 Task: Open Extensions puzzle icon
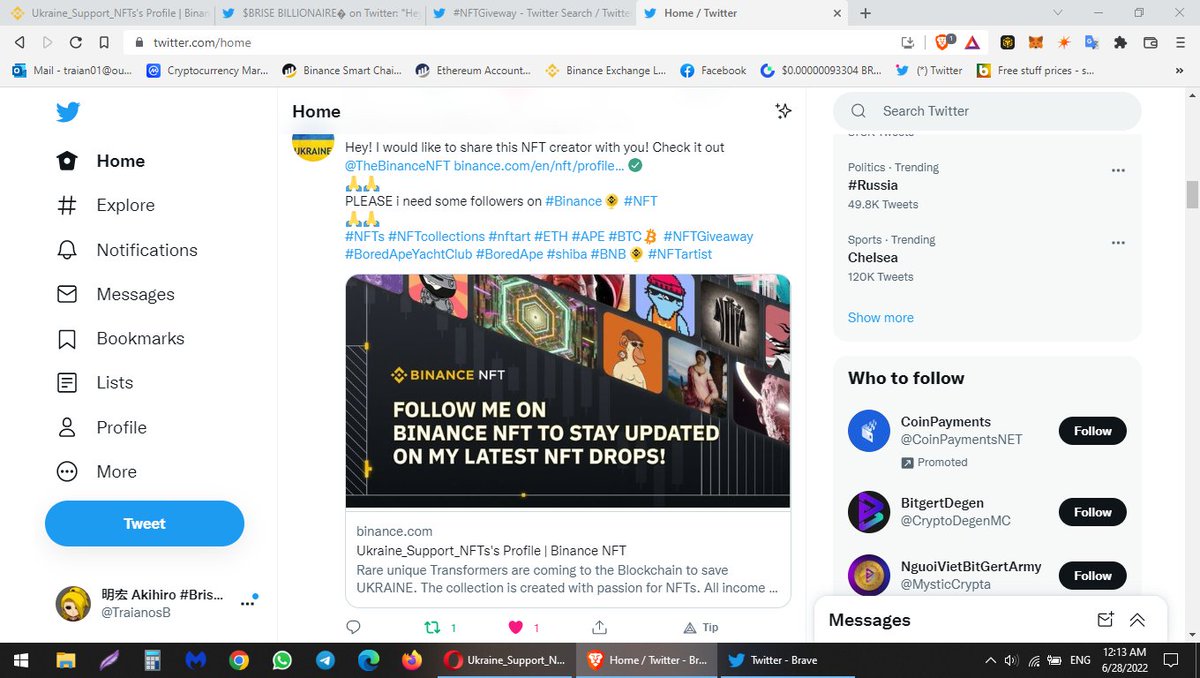[x=1120, y=42]
